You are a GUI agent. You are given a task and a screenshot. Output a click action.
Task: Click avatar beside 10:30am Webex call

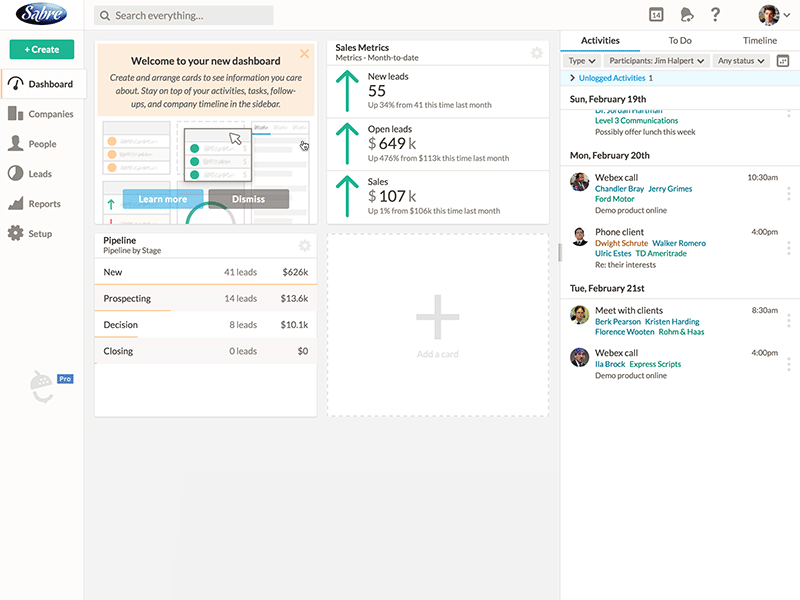[x=580, y=182]
